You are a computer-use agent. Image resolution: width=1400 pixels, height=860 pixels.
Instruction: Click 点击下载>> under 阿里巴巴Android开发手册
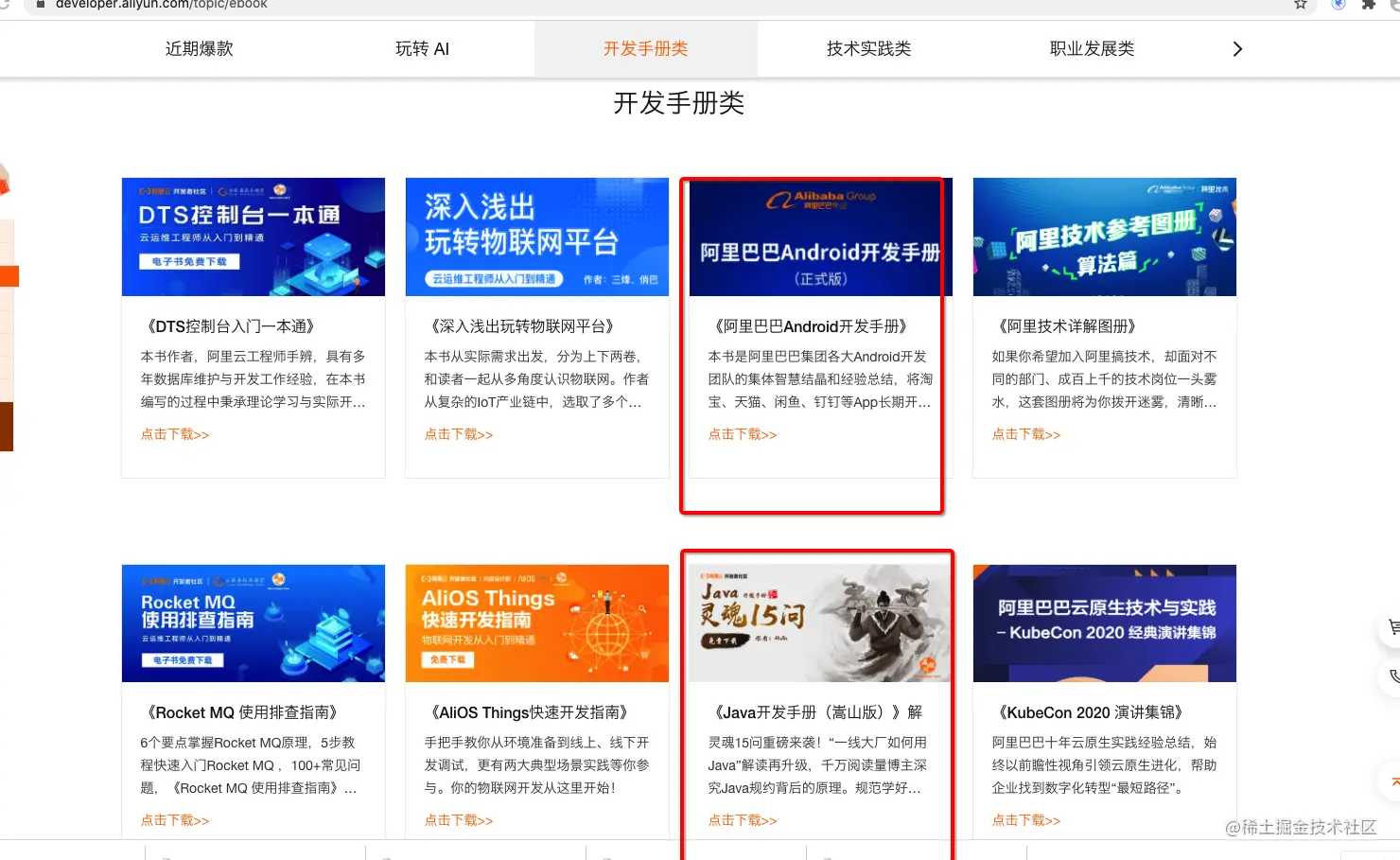[x=743, y=434]
